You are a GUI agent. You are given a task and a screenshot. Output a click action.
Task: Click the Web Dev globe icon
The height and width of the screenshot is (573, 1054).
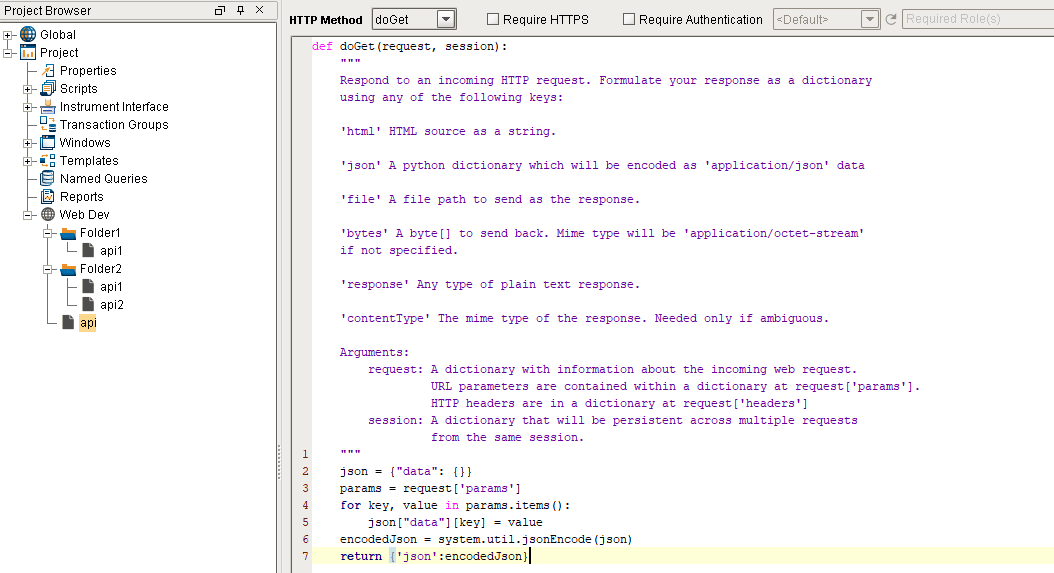tap(48, 215)
